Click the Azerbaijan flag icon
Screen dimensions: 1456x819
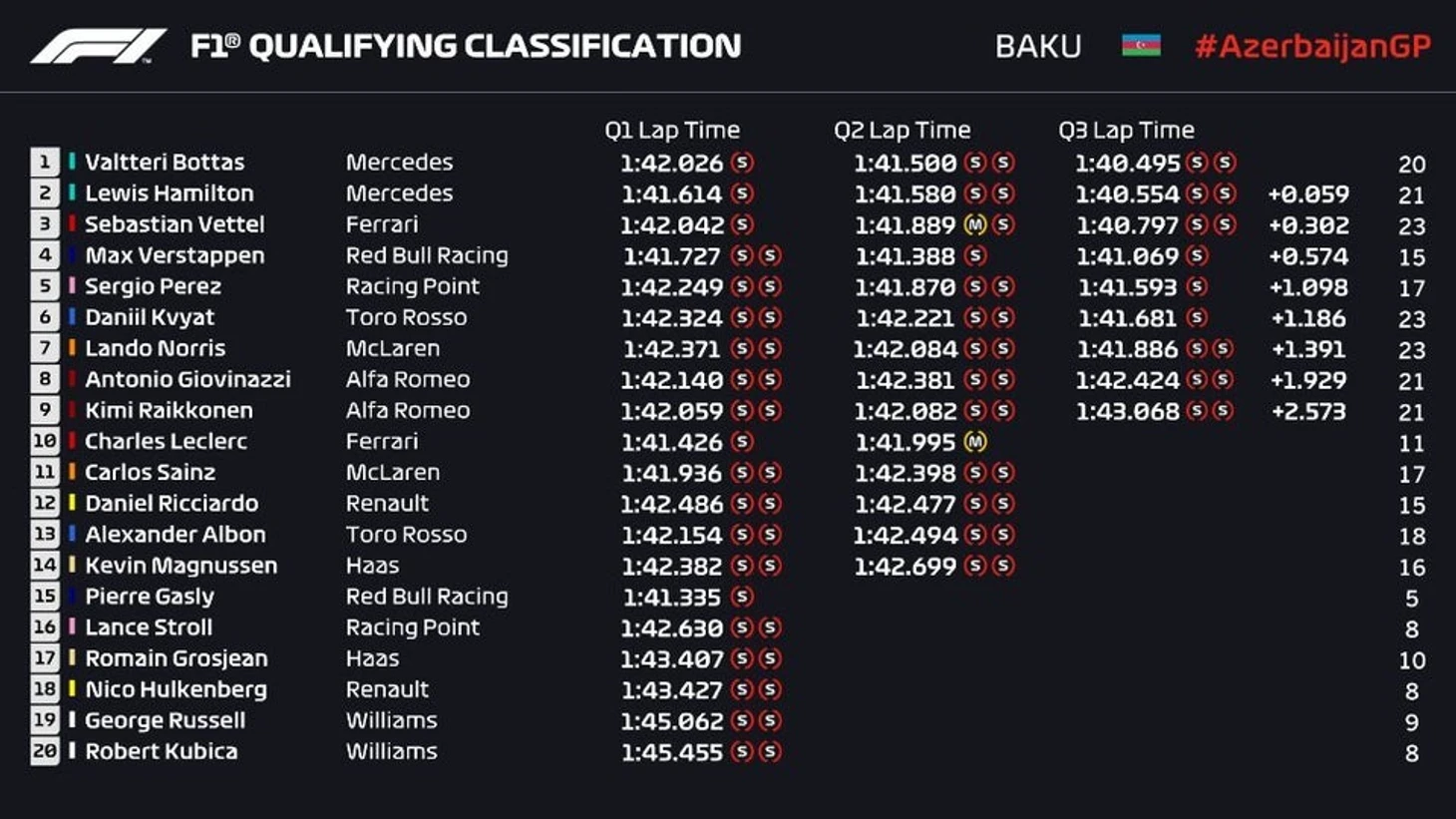(x=1141, y=46)
